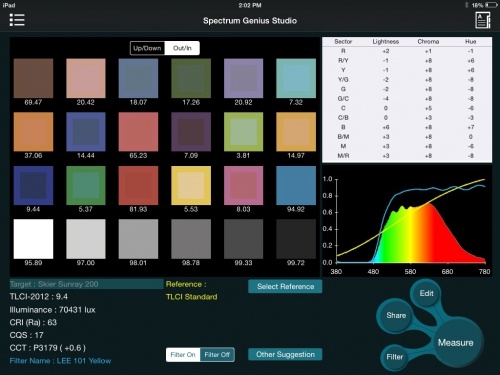Tap the lime green swatch labeled 3.81
The image size is (500, 375).
click(x=243, y=132)
